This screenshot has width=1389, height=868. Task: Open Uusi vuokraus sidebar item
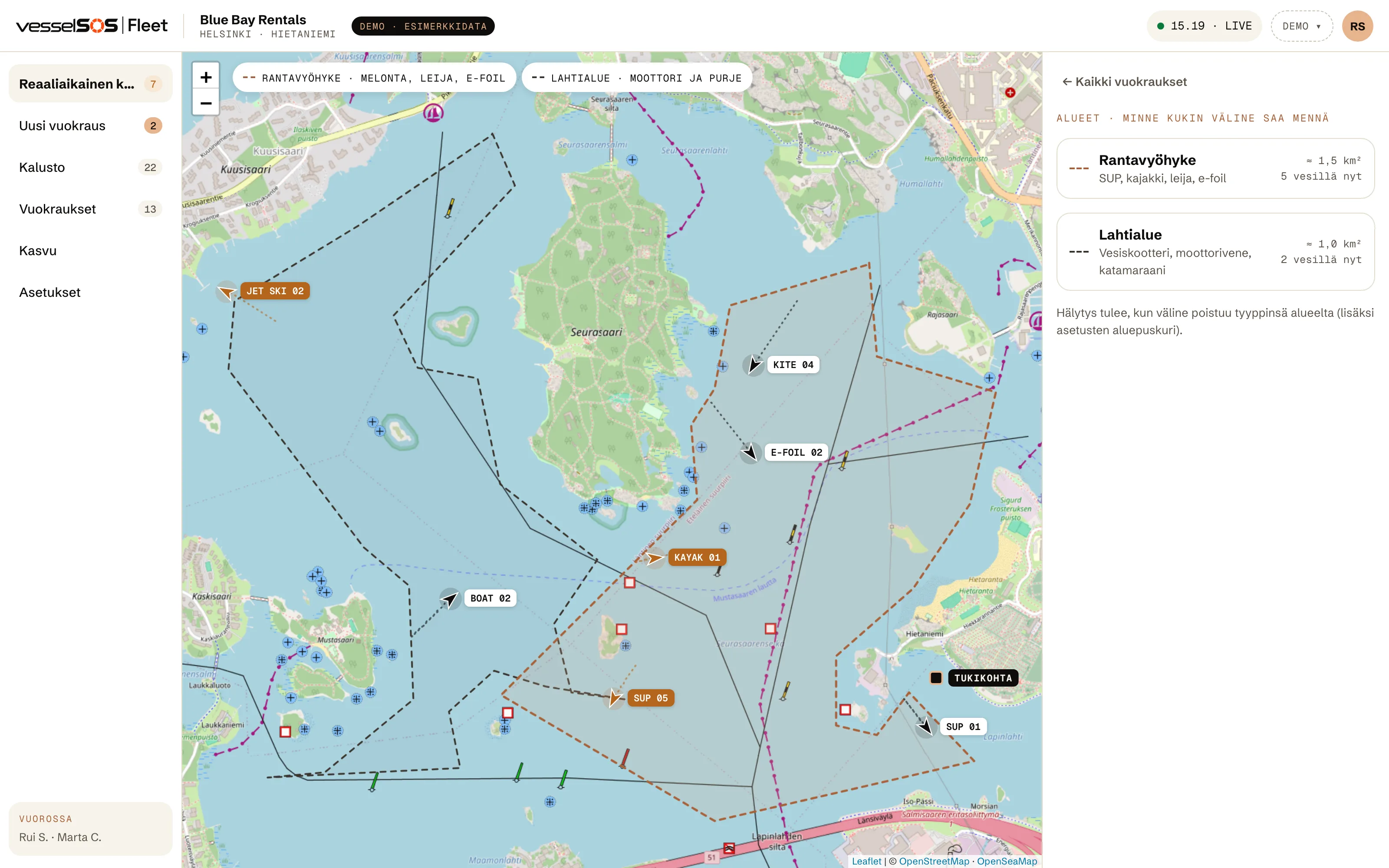pyautogui.click(x=91, y=126)
